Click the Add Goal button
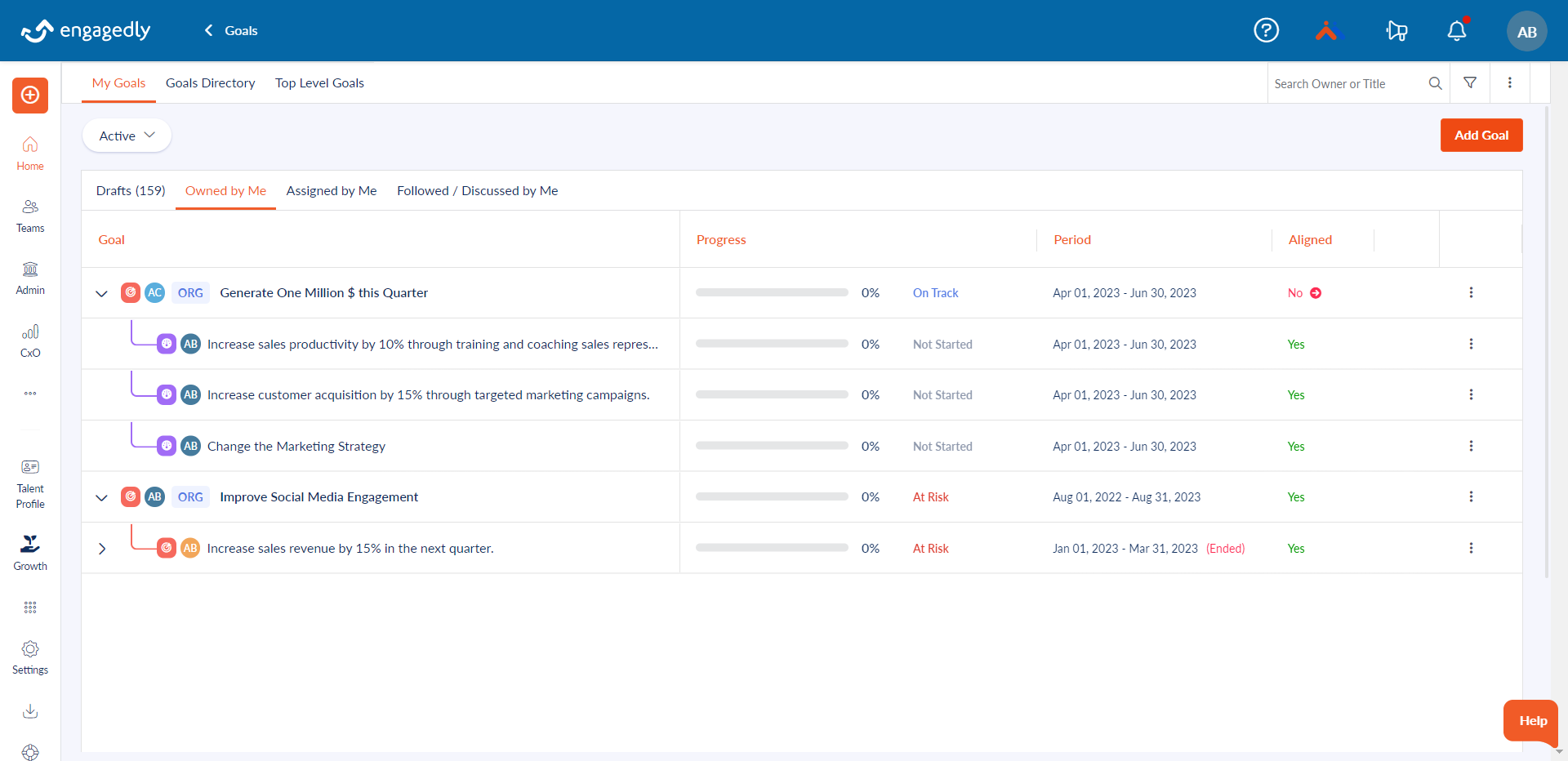1568x761 pixels. [x=1481, y=135]
